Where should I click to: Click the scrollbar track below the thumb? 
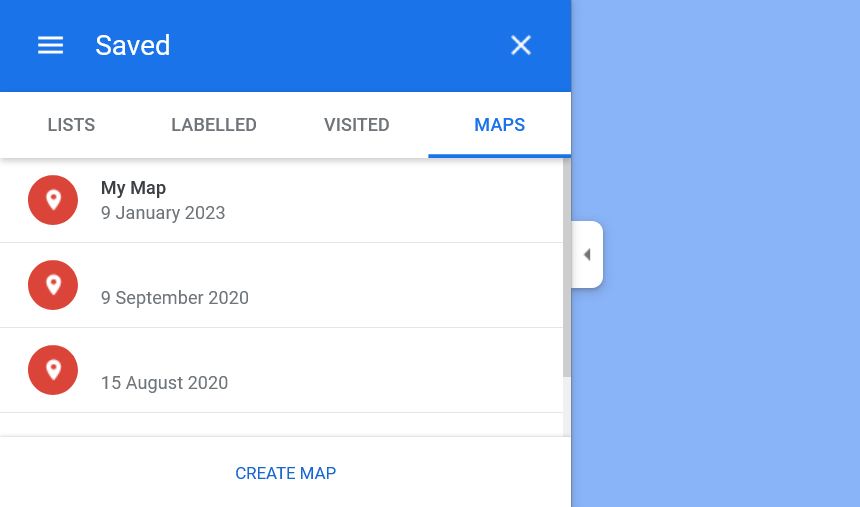coord(567,405)
